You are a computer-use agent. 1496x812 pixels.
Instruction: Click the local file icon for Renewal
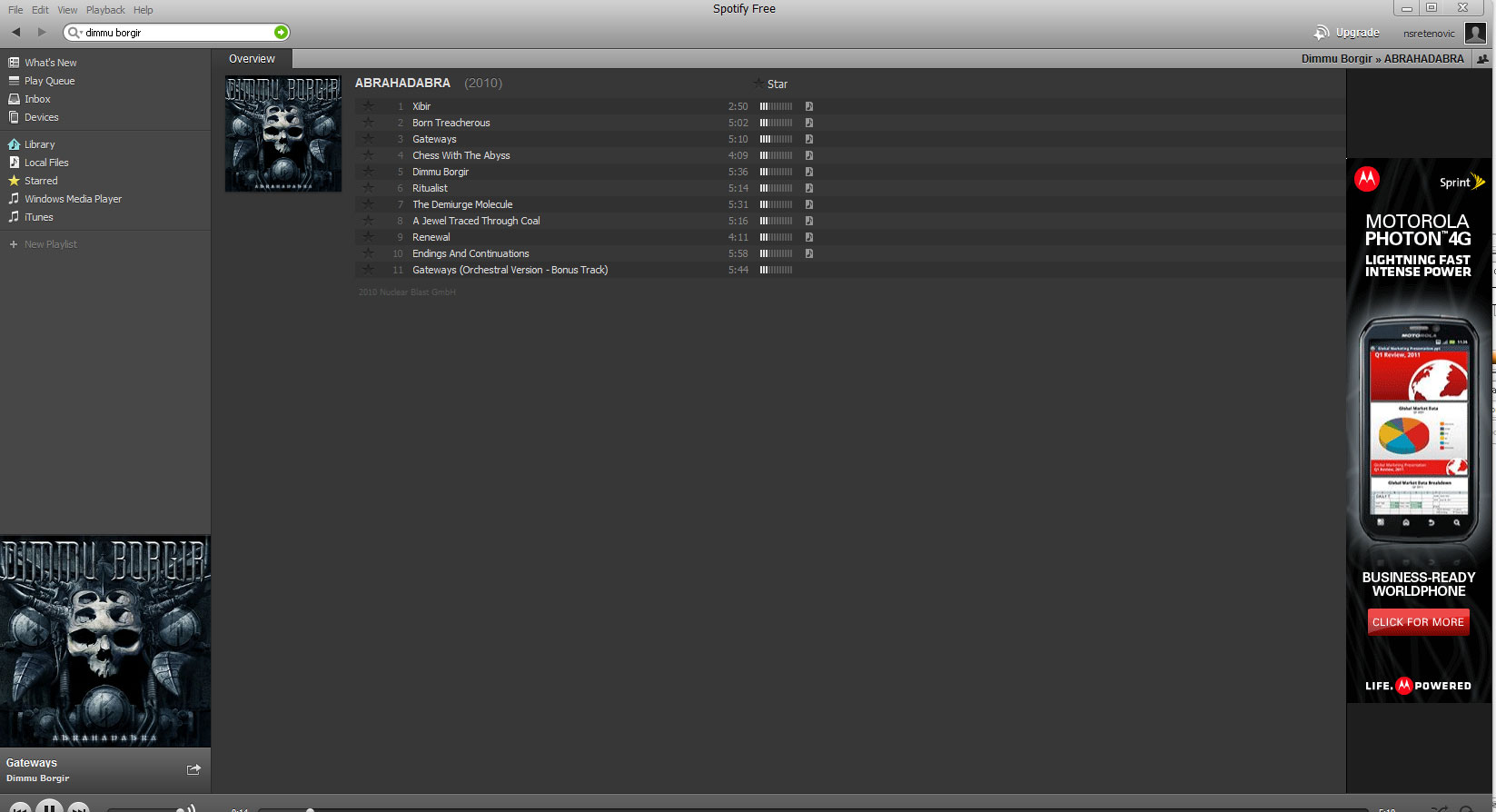[808, 237]
